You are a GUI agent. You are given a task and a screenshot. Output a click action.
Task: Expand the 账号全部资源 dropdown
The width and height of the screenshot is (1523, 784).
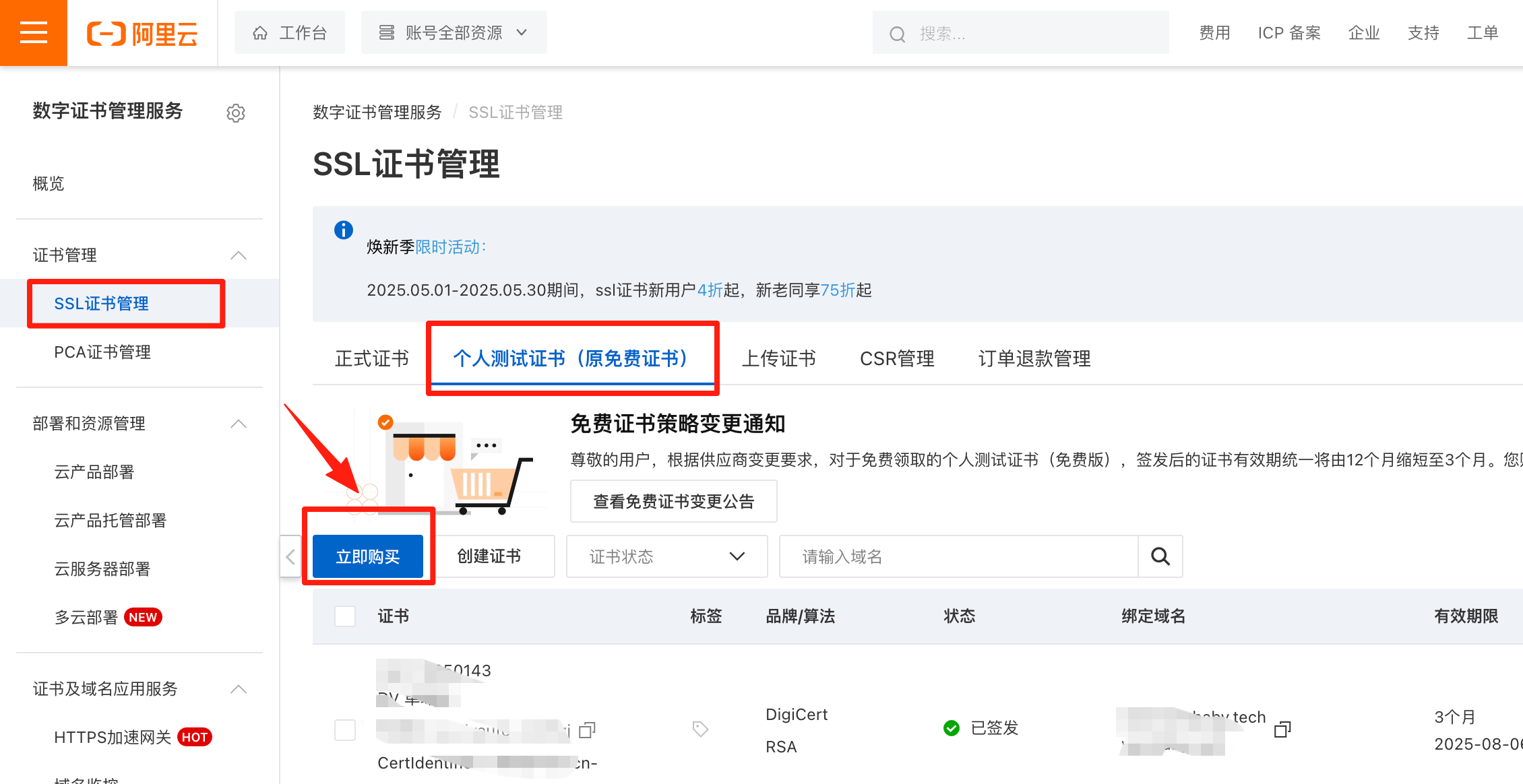454,32
